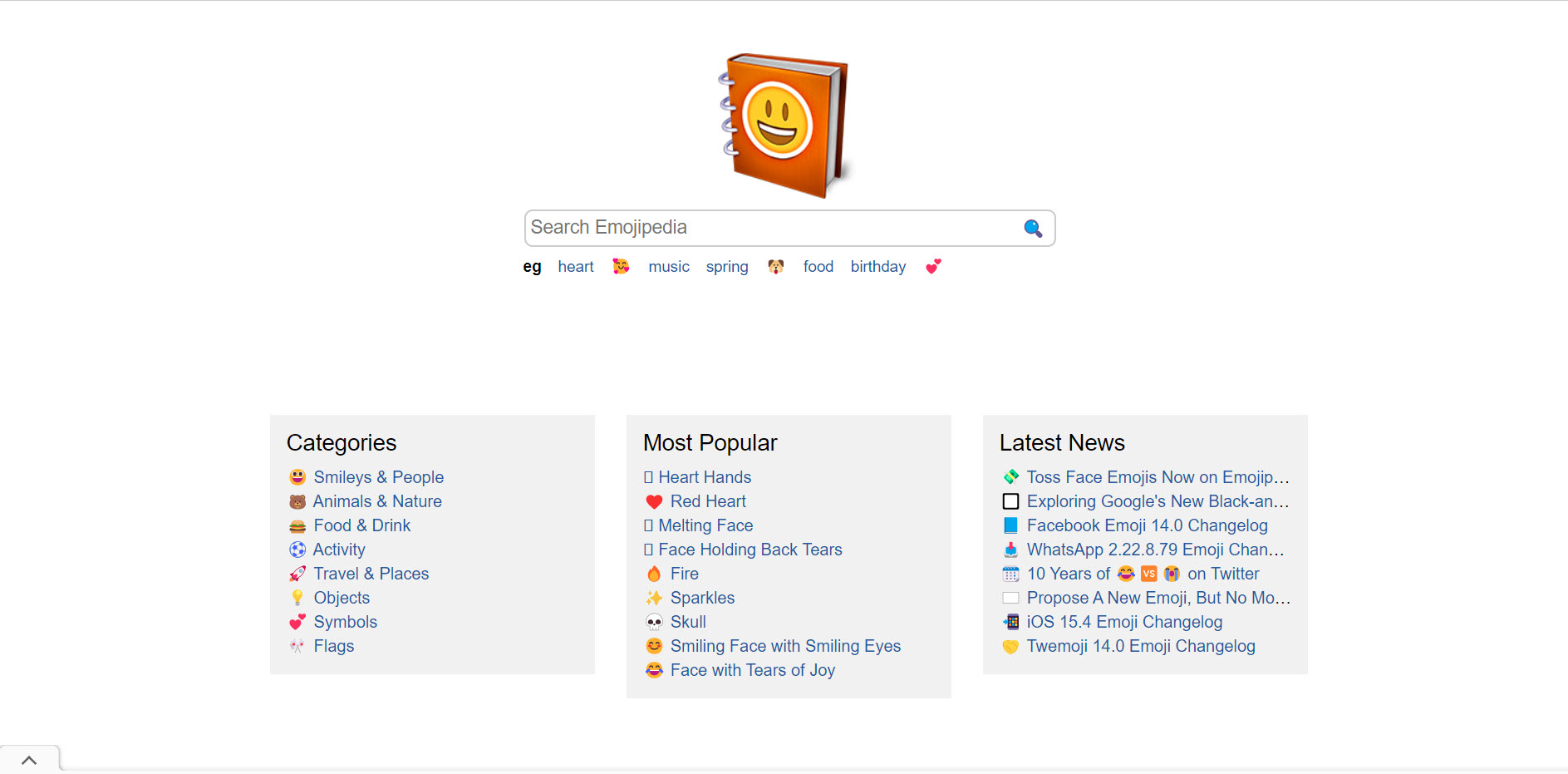Viewport: 1568px width, 774px height.
Task: Open the Flags category link
Action: tap(334, 646)
